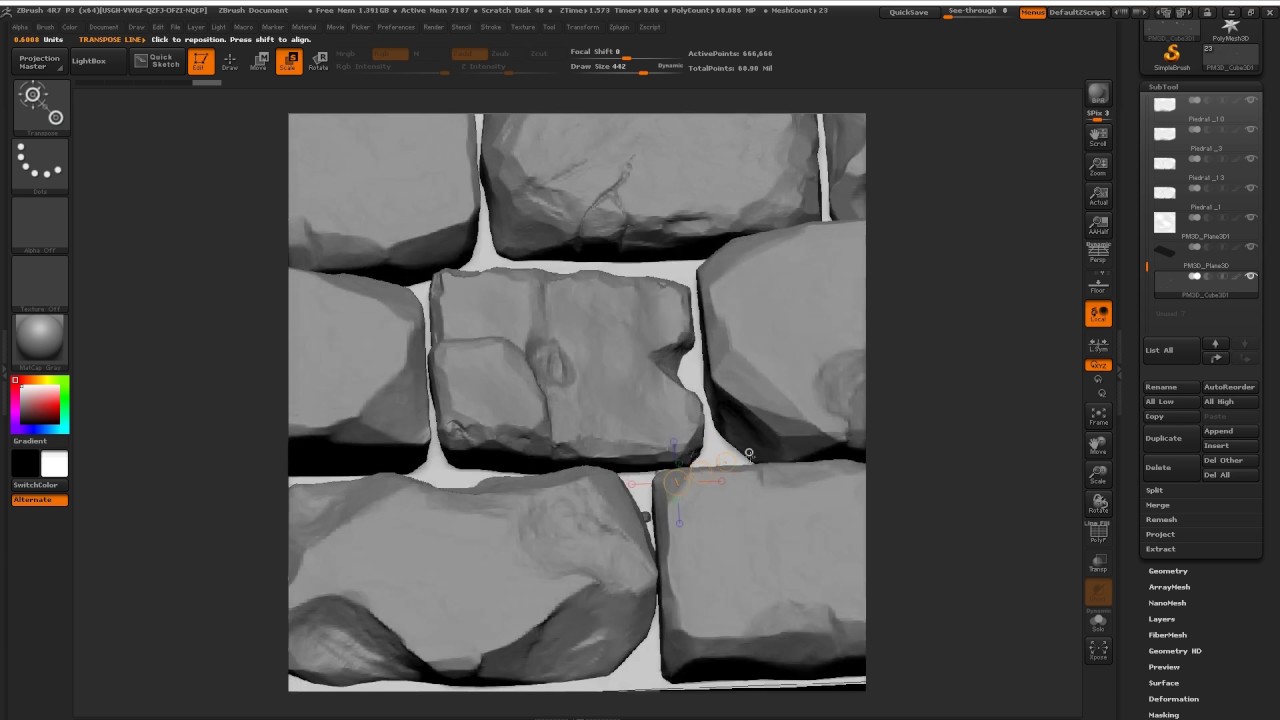Click the Xpose icon

click(1098, 650)
